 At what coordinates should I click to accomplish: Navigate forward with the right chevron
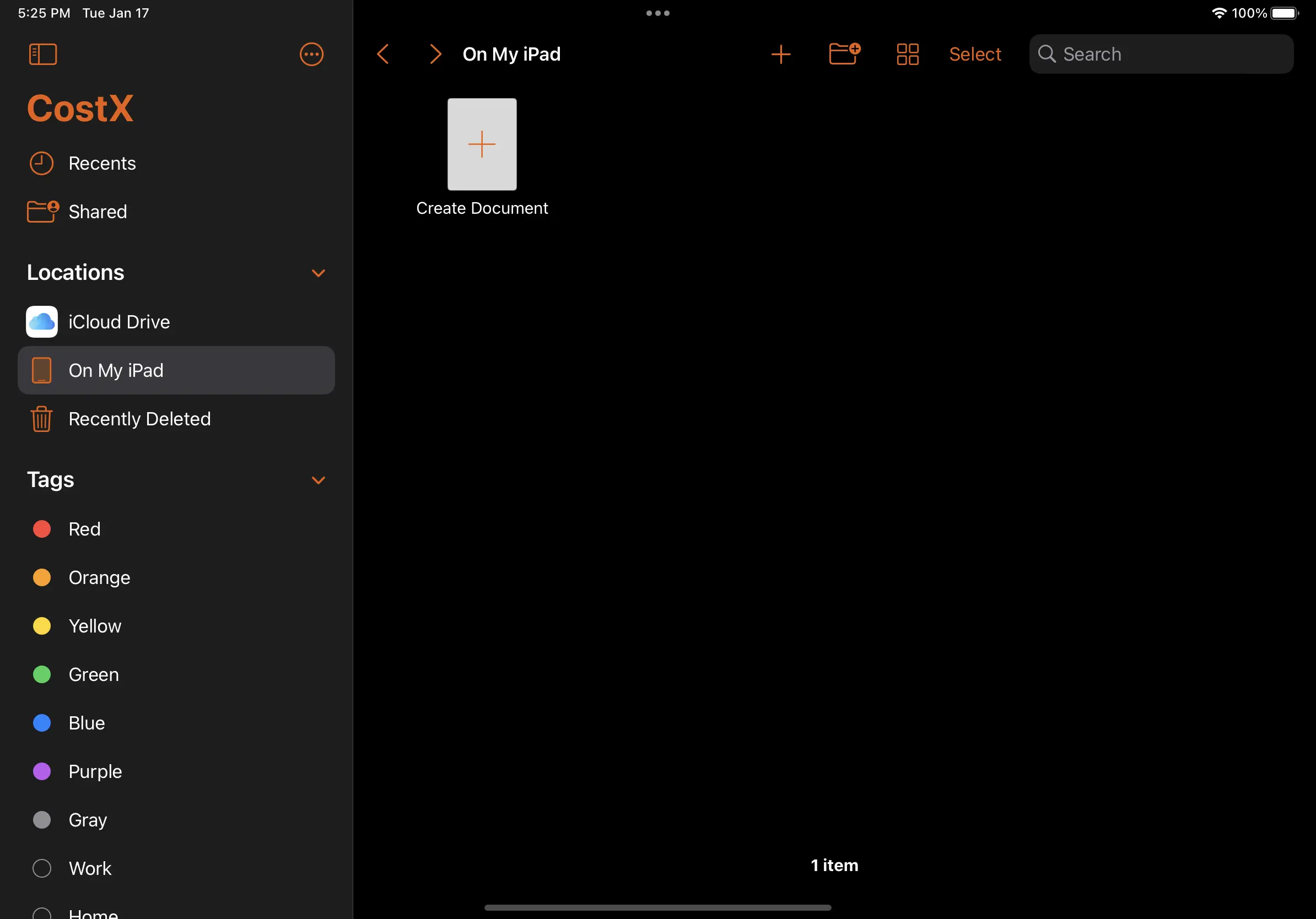point(435,54)
